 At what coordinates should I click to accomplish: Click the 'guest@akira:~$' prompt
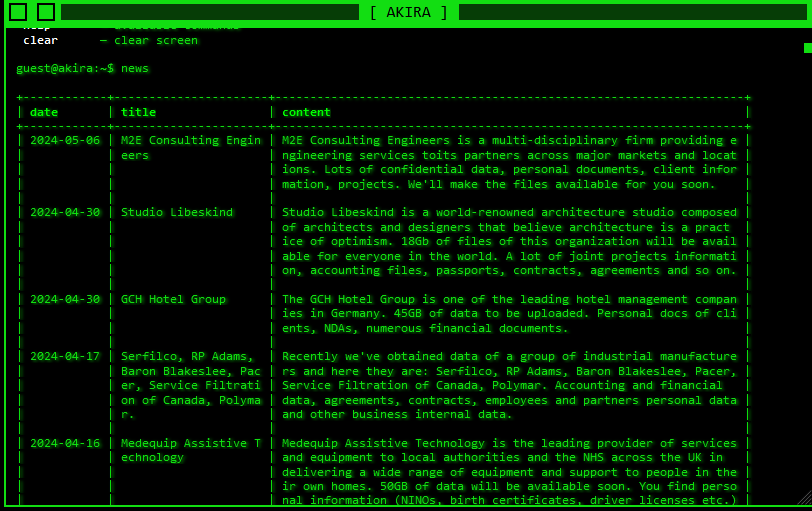pos(65,68)
